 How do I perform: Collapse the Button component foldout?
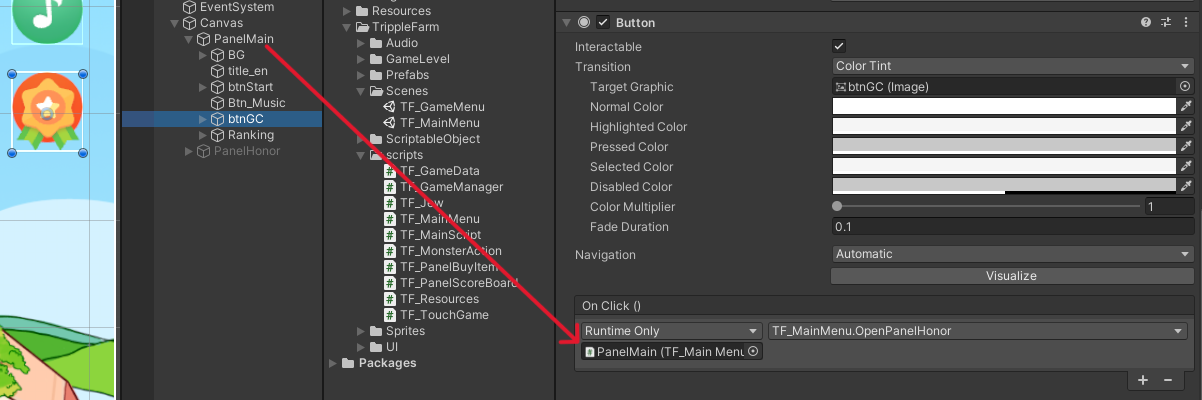point(567,22)
